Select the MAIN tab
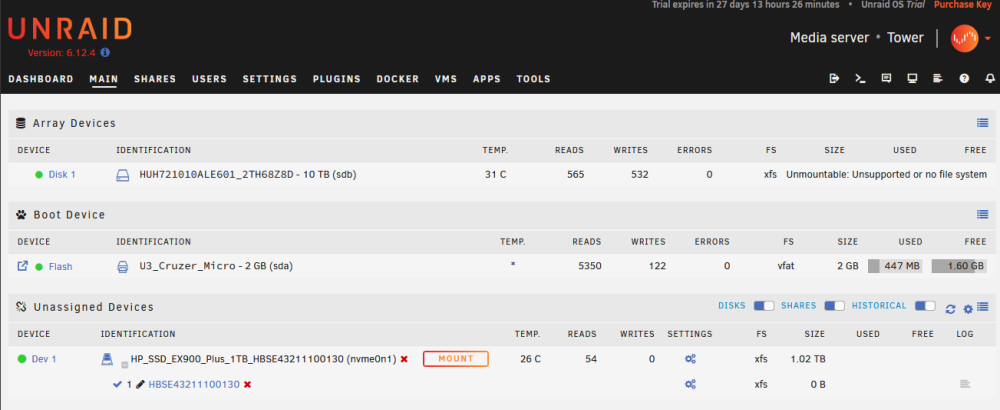This screenshot has width=1000, height=410. 104,79
